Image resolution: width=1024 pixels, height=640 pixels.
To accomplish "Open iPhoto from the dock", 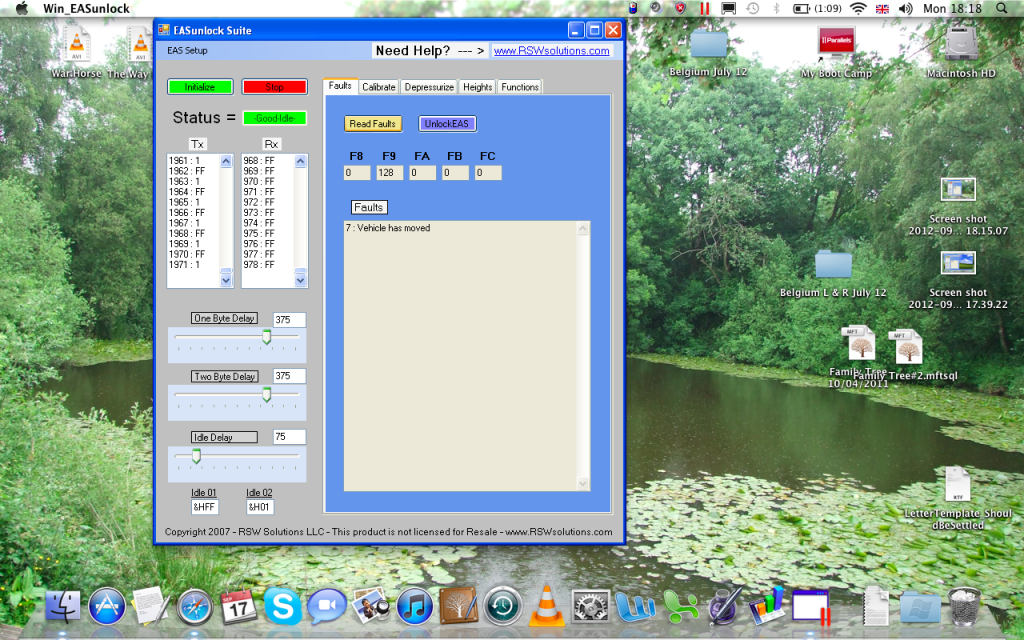I will 371,606.
